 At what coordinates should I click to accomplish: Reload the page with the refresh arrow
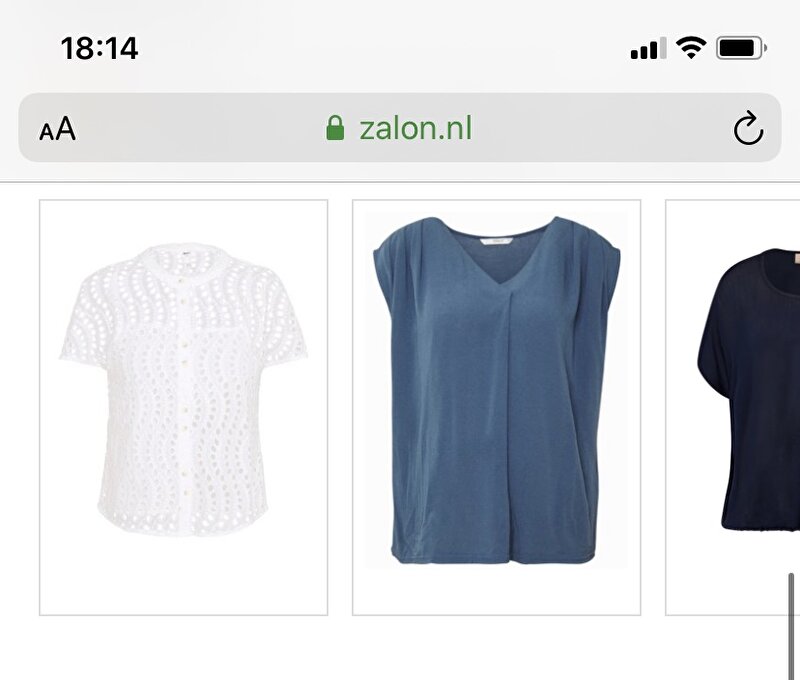(x=748, y=128)
